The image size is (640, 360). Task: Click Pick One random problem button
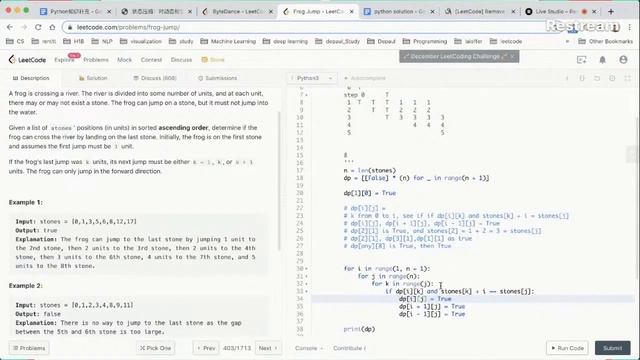point(156,348)
